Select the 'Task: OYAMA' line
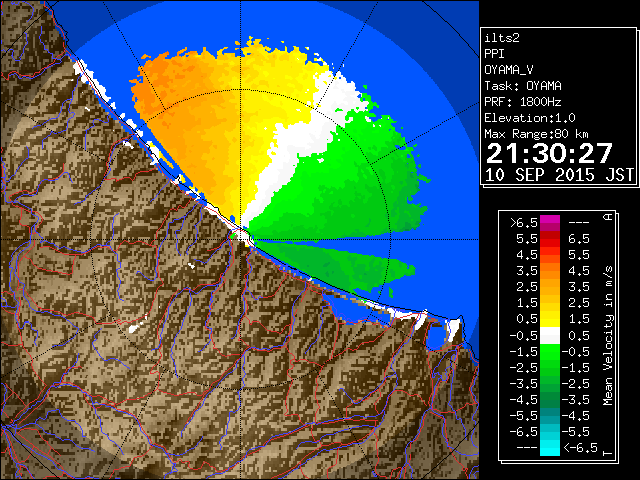The image size is (640, 480). point(523,86)
